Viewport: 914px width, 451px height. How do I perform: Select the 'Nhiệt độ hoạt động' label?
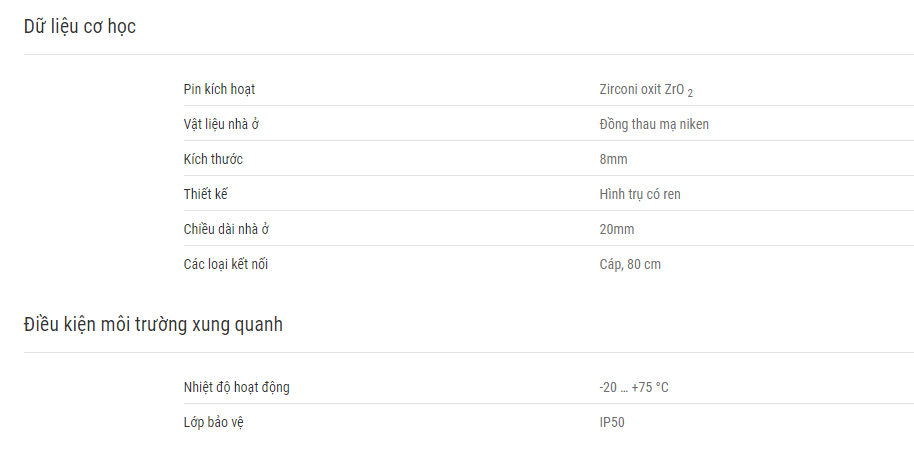tap(236, 387)
